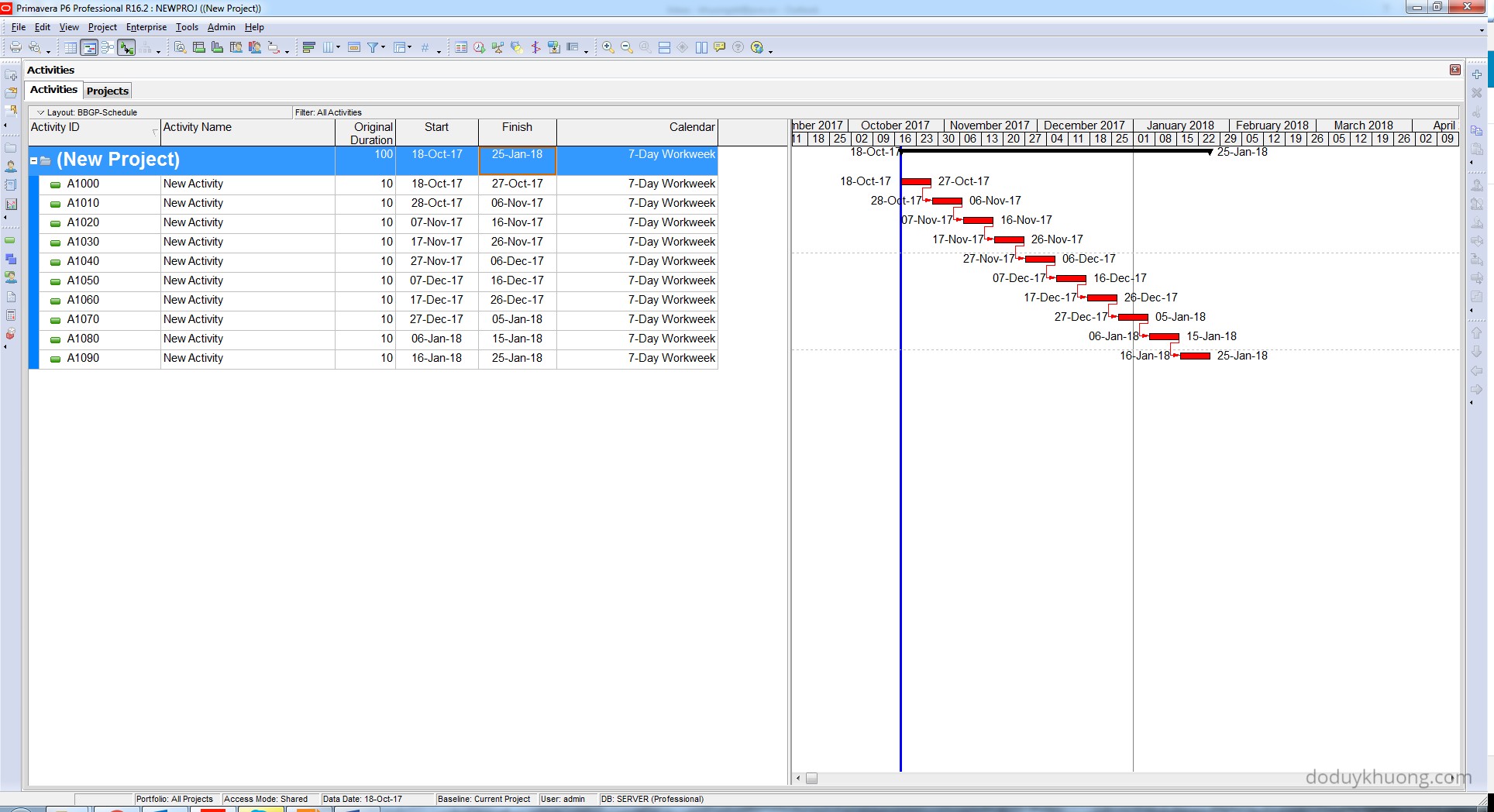The image size is (1494, 812).
Task: Open the Help question mark icon
Action: 757,48
